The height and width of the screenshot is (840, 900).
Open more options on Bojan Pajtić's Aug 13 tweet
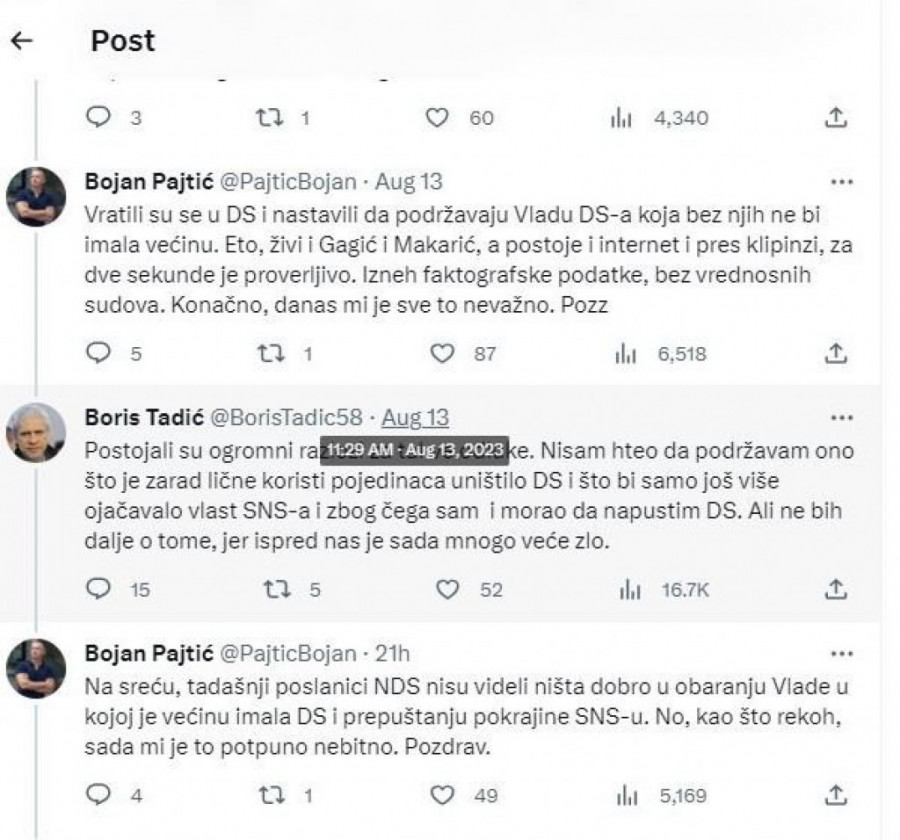(x=842, y=183)
